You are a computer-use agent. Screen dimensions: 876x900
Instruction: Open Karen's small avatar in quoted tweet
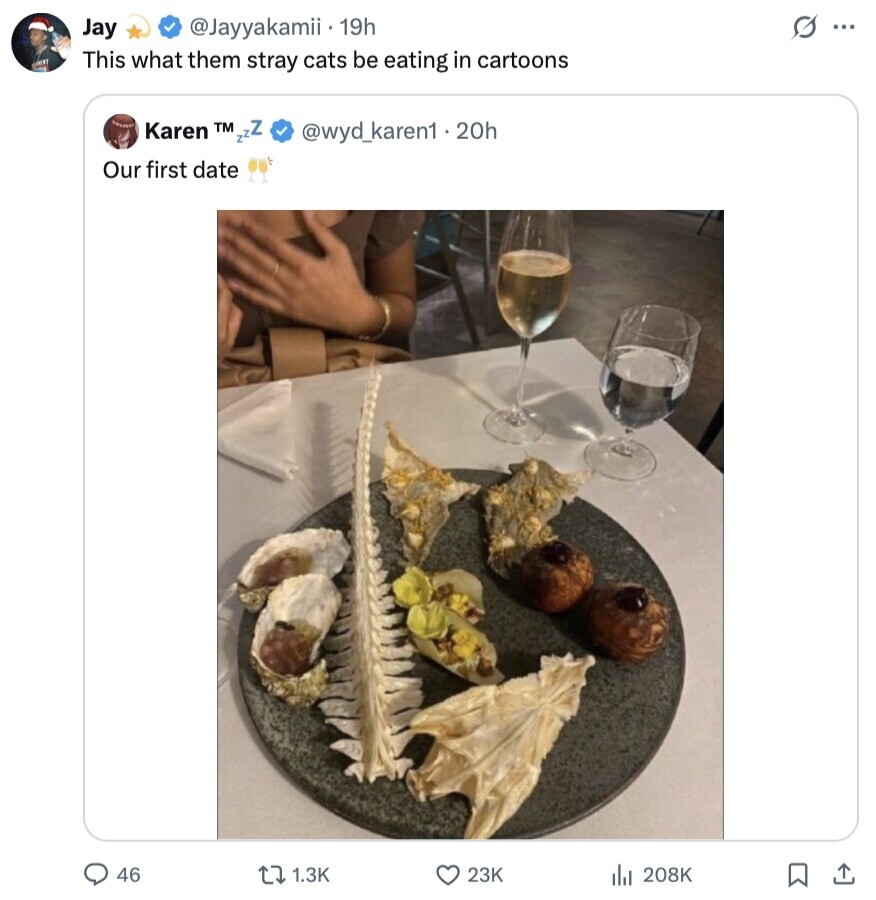[120, 131]
